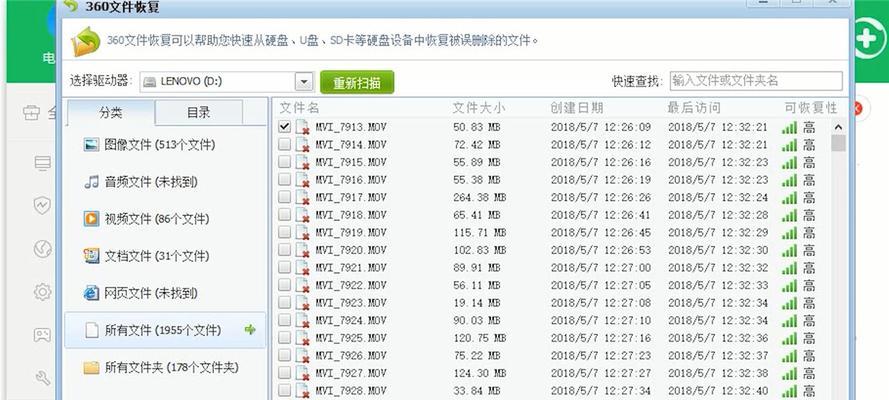
Task: Select 文档文件 (31个文件) category
Action: [165, 256]
